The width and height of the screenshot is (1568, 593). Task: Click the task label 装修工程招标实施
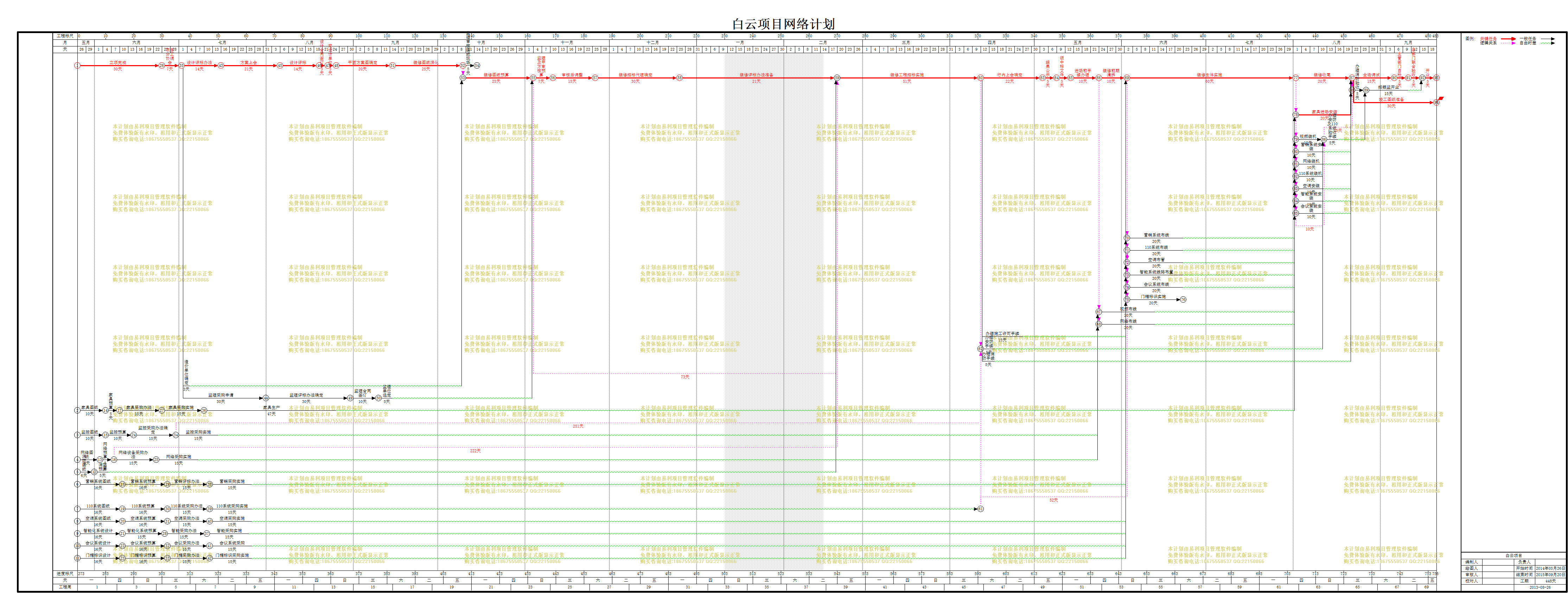pyautogui.click(x=907, y=75)
